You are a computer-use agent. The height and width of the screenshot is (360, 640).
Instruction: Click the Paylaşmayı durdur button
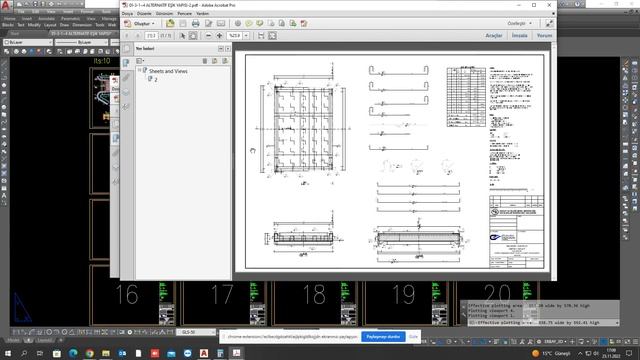tap(383, 337)
